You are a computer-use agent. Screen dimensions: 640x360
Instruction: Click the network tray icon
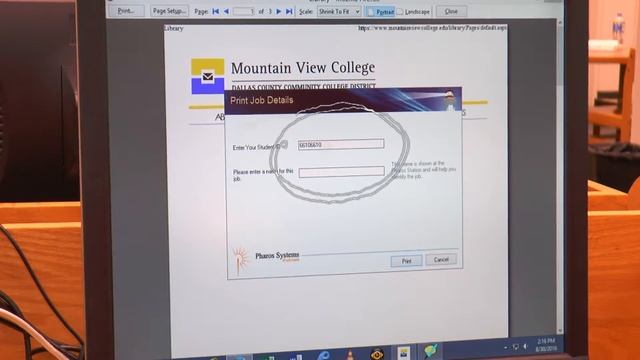[516, 347]
